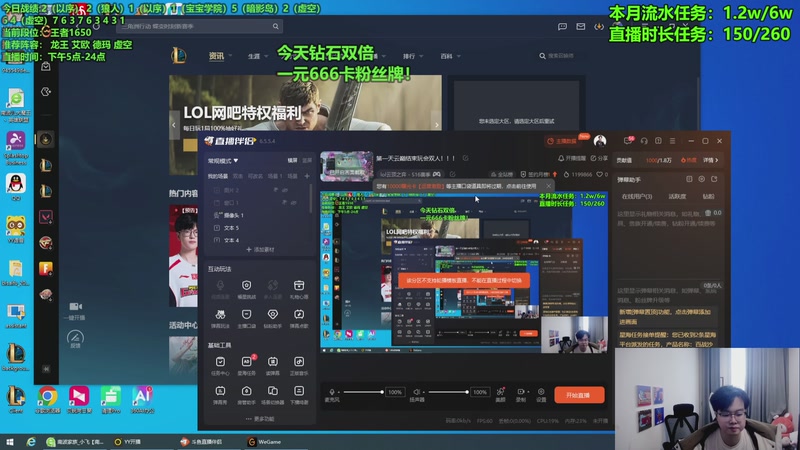Edit stream title pencil icon
This screenshot has width=800, height=450.
click(x=465, y=158)
